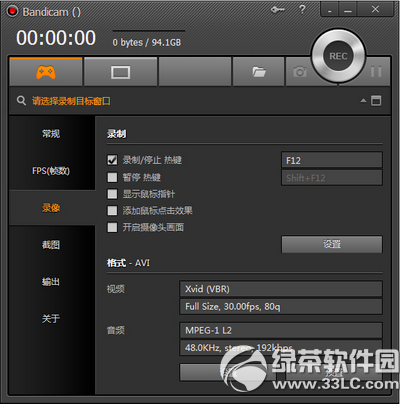Click the 48.0KHz stereo audio field

tap(281, 348)
